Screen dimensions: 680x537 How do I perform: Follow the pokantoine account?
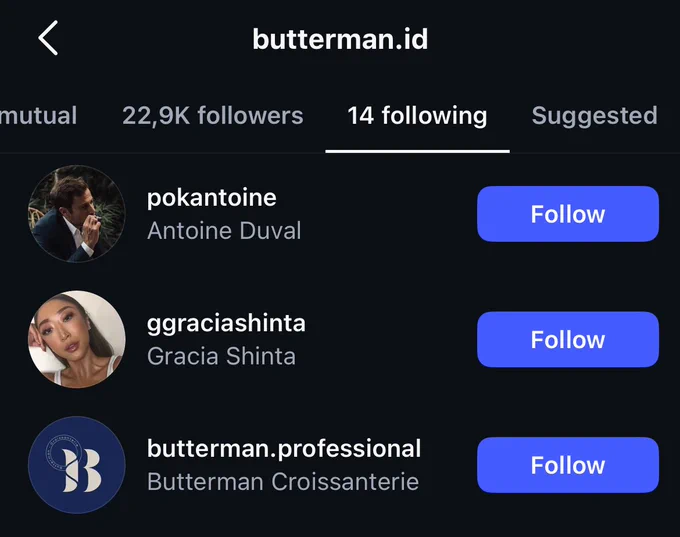(568, 214)
